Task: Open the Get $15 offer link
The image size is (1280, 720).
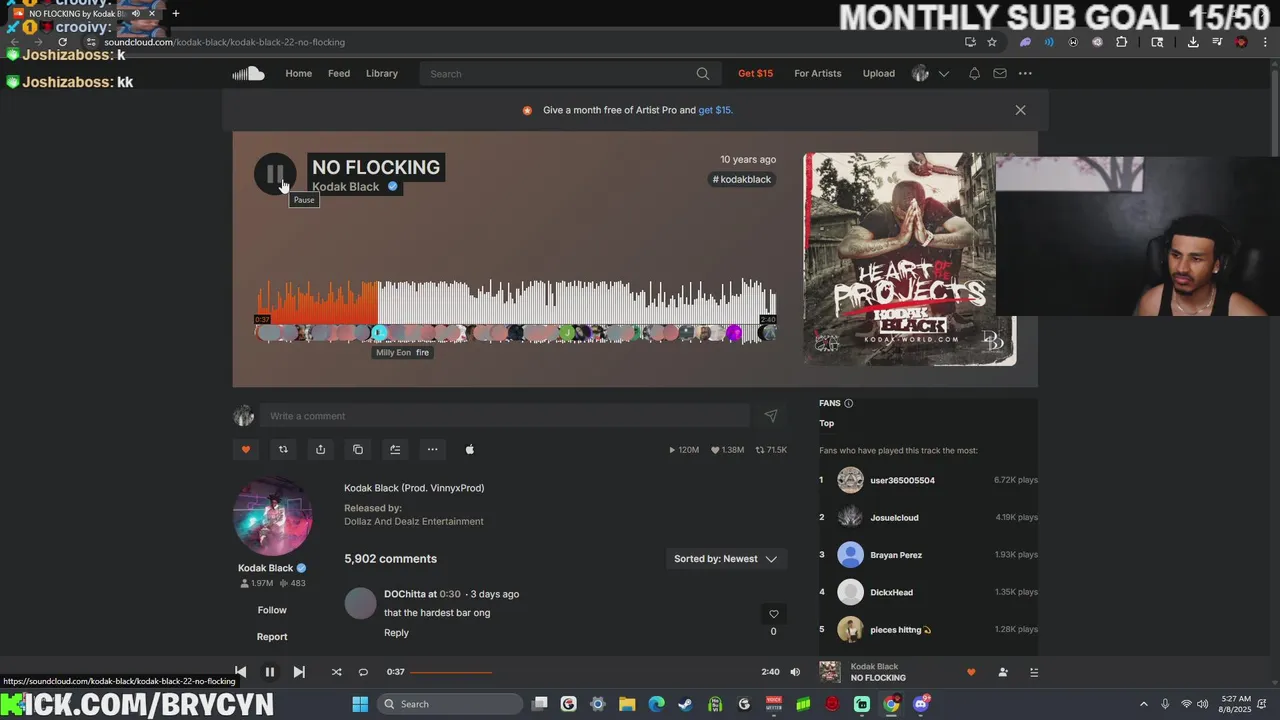Action: [x=755, y=73]
